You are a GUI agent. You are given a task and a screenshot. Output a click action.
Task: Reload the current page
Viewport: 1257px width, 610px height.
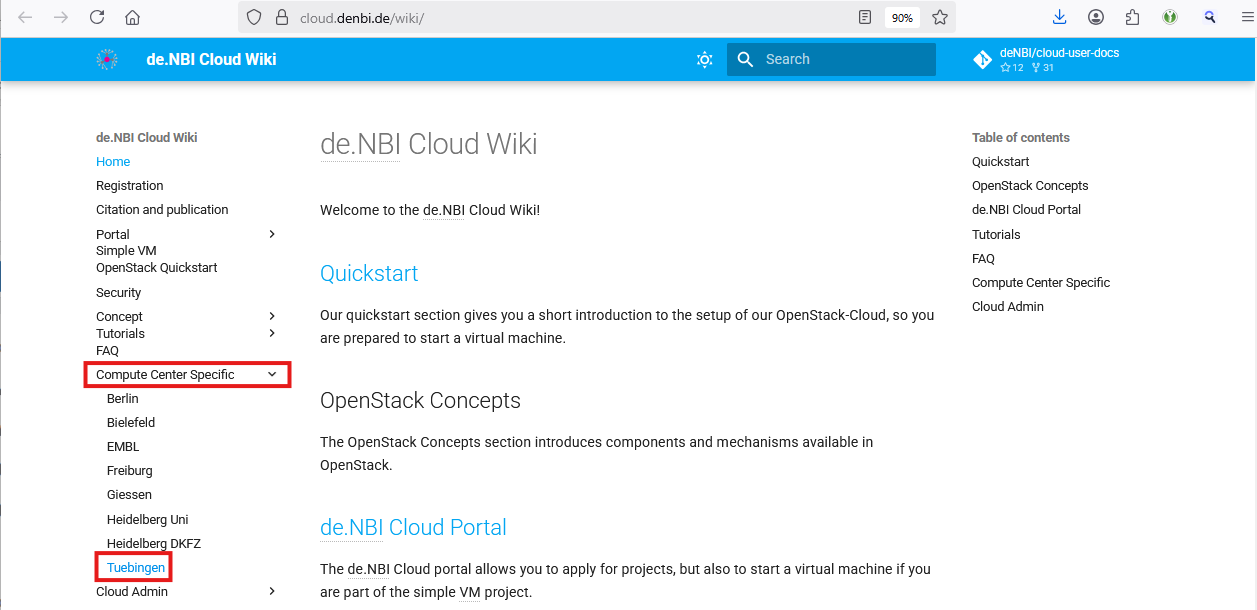point(97,18)
